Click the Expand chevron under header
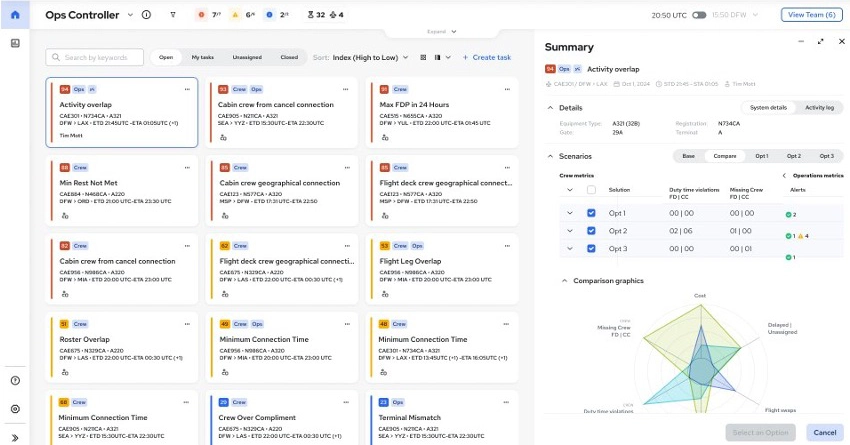Screen dimensions: 850x445 (454, 32)
